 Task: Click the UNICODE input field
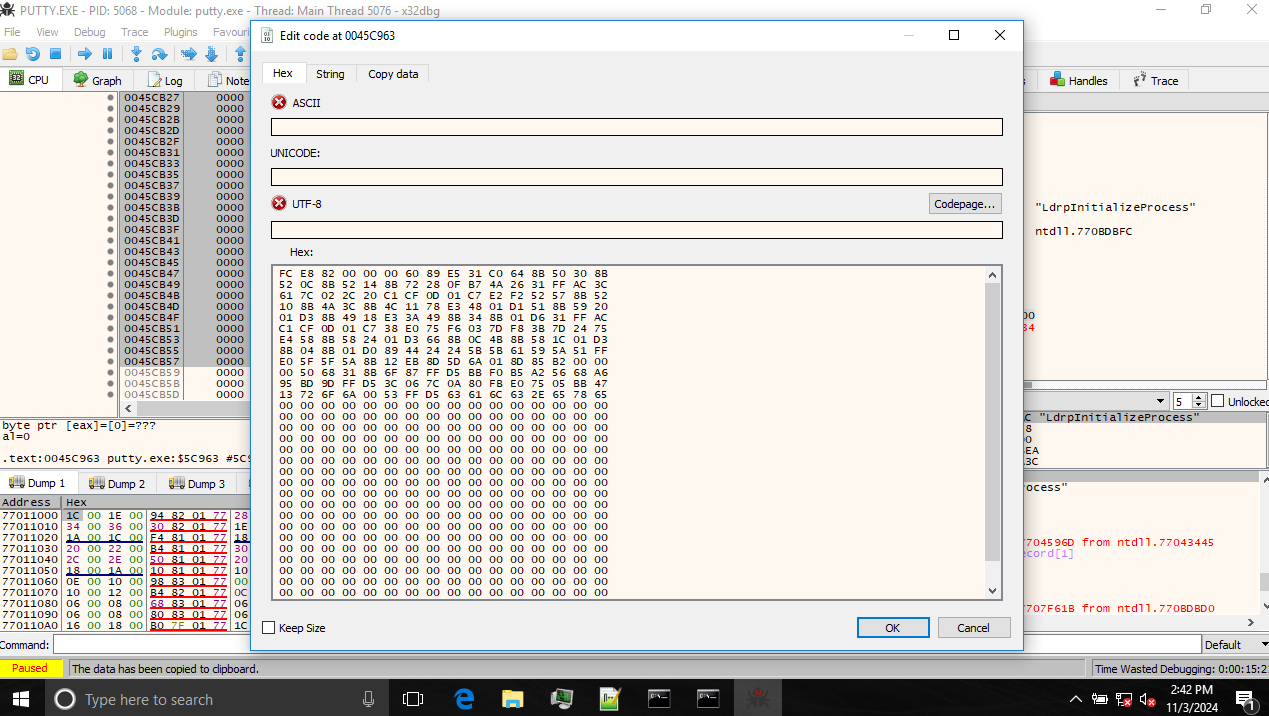[x=636, y=177]
